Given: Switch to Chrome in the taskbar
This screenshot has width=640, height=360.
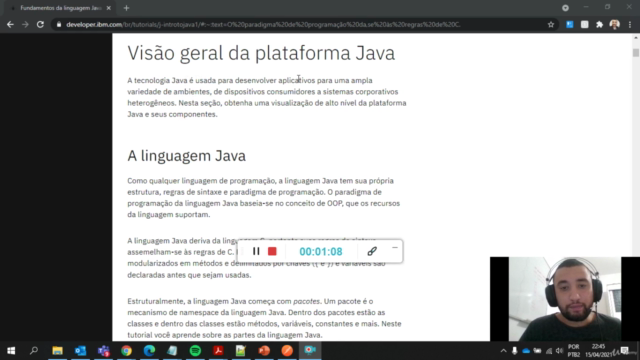Looking at the screenshot, I should pos(126,351).
